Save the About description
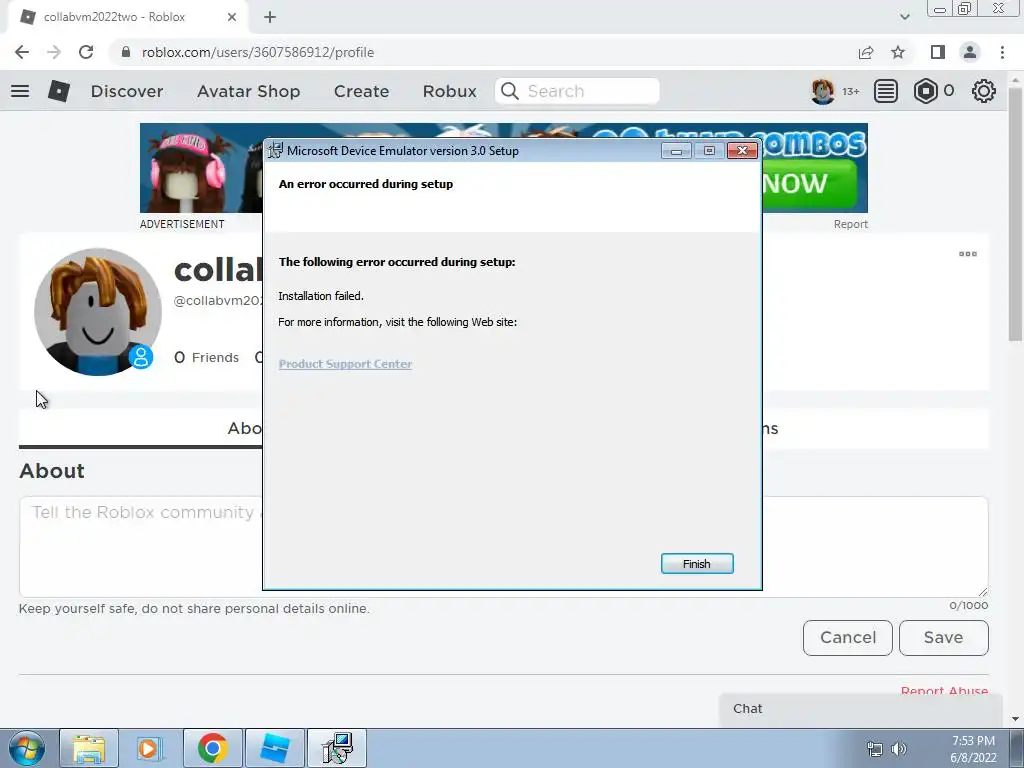Screen dimensions: 1024x768 pos(944,637)
